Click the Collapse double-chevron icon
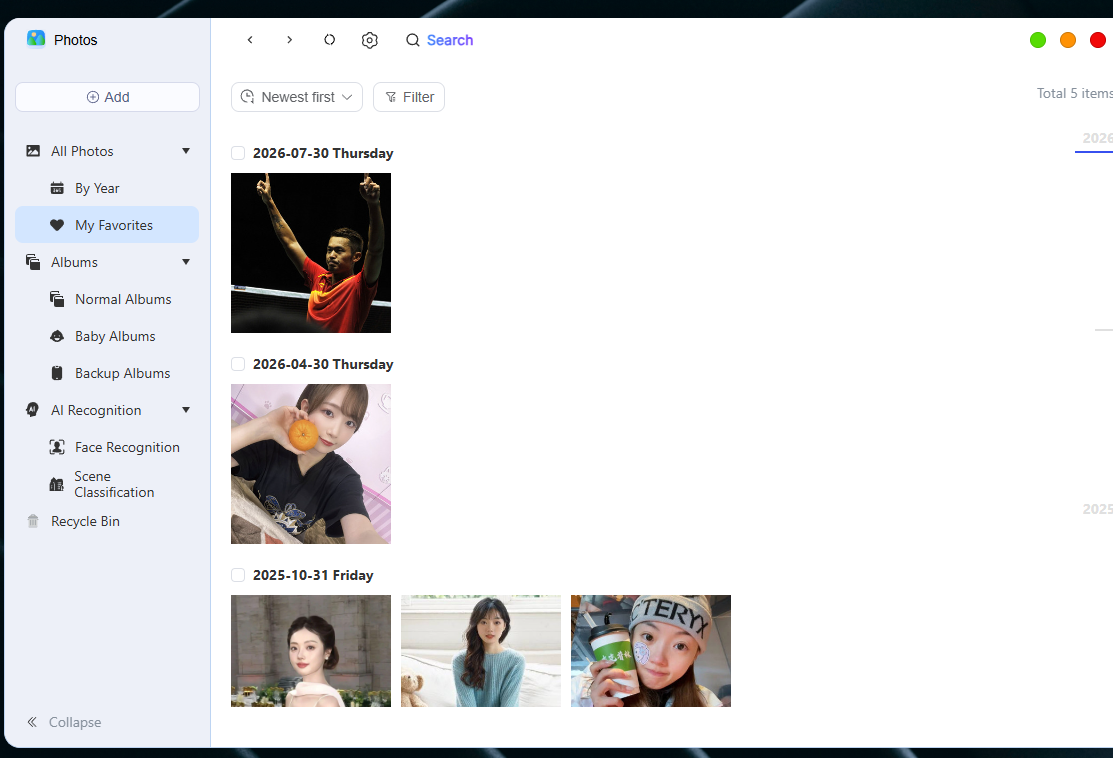The width and height of the screenshot is (1113, 758). tap(32, 722)
